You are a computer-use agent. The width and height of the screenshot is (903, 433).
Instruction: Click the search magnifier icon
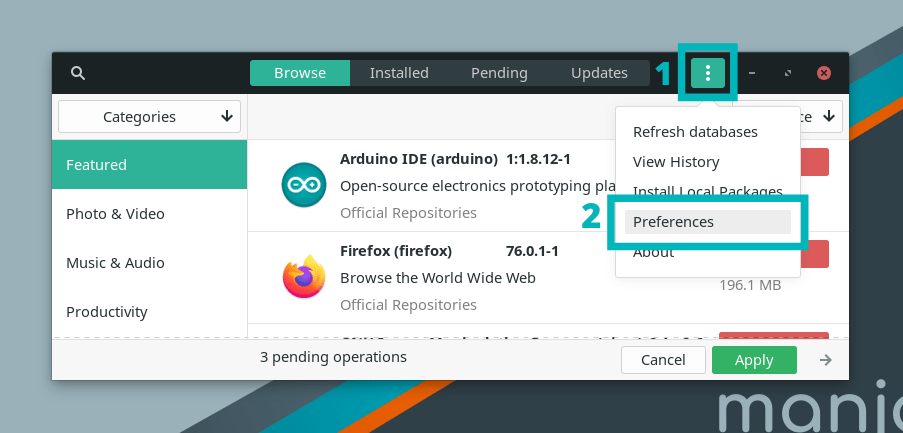[x=78, y=73]
